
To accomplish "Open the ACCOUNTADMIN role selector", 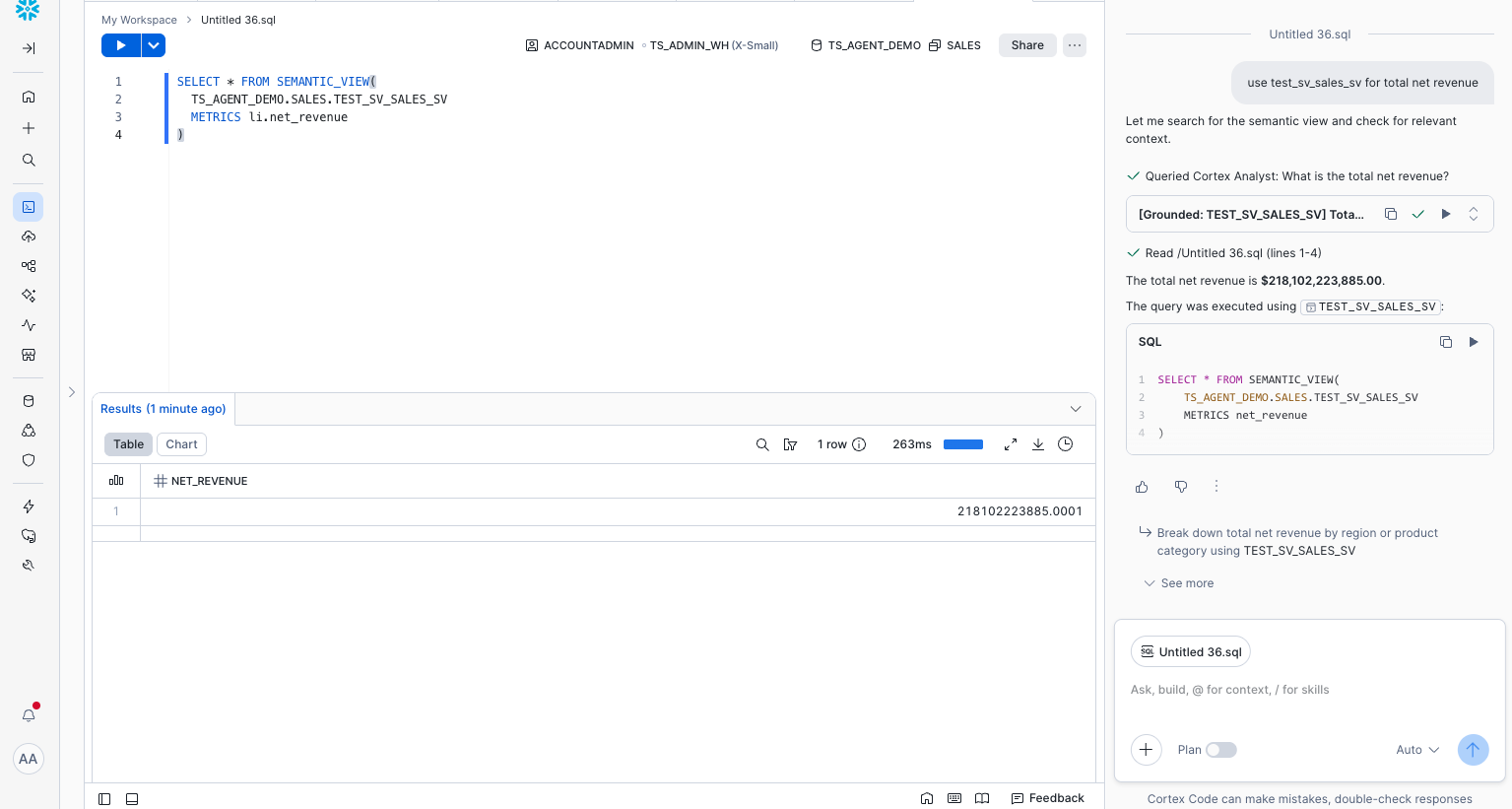I will tap(580, 45).
